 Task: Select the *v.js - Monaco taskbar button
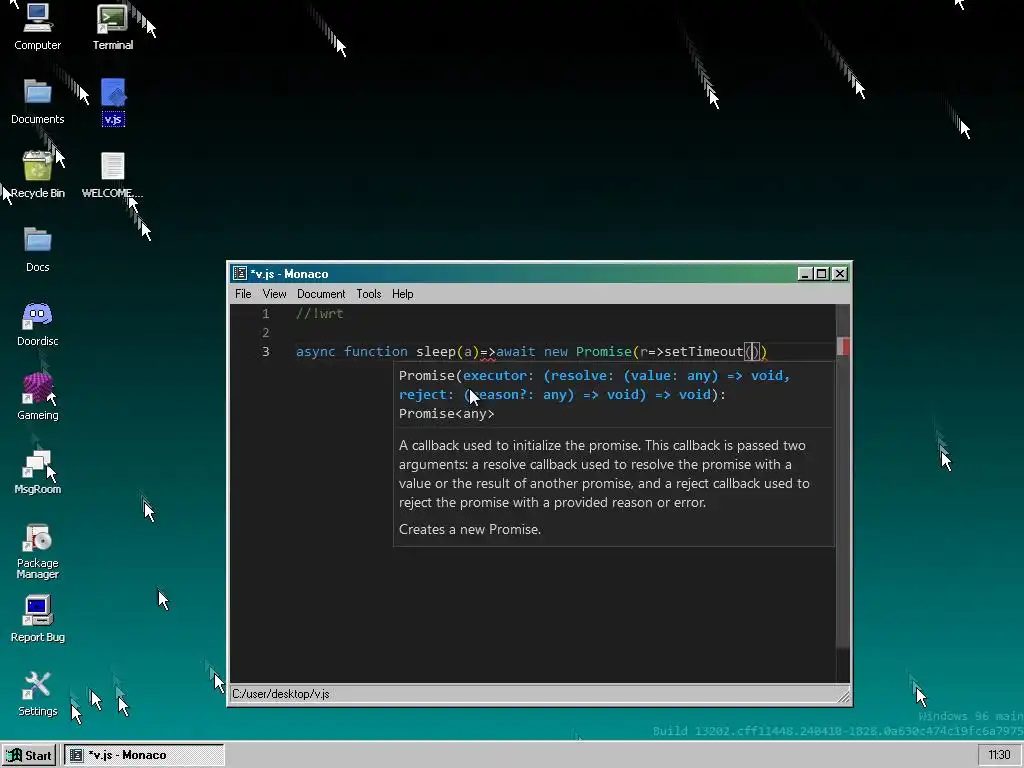[x=144, y=755]
